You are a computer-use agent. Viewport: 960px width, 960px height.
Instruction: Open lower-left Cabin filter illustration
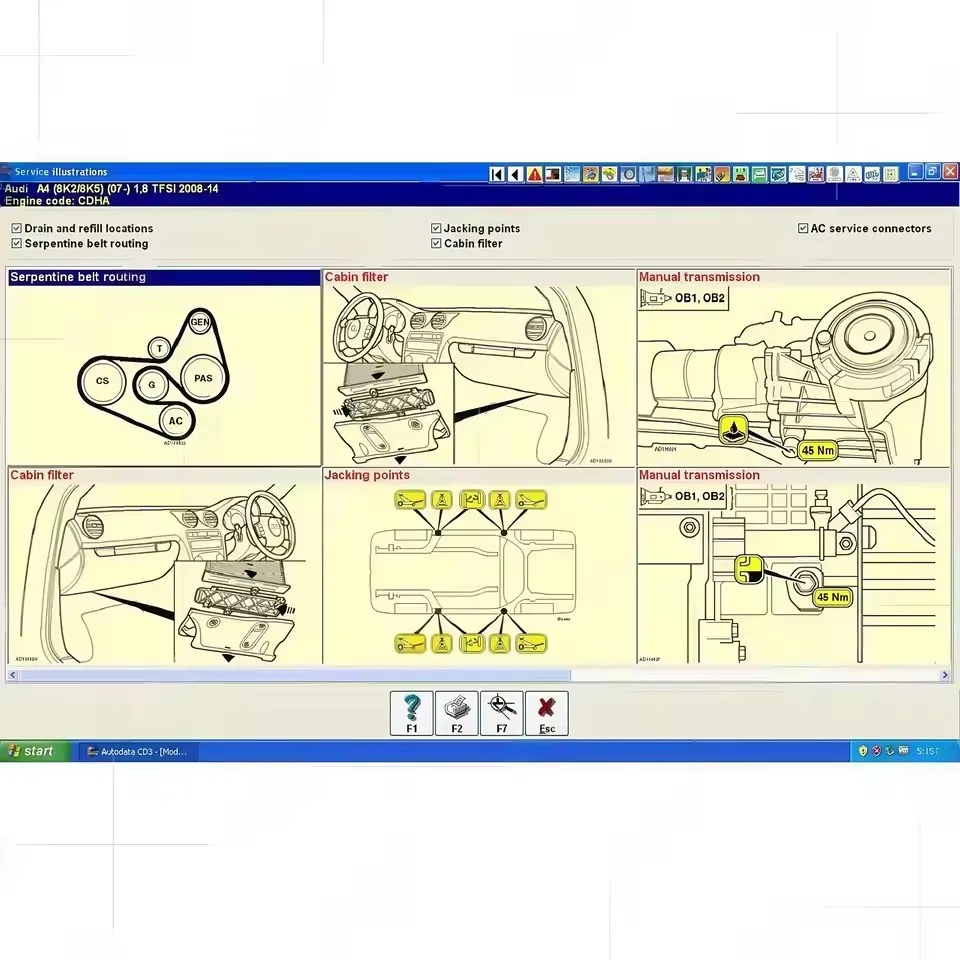165,573
